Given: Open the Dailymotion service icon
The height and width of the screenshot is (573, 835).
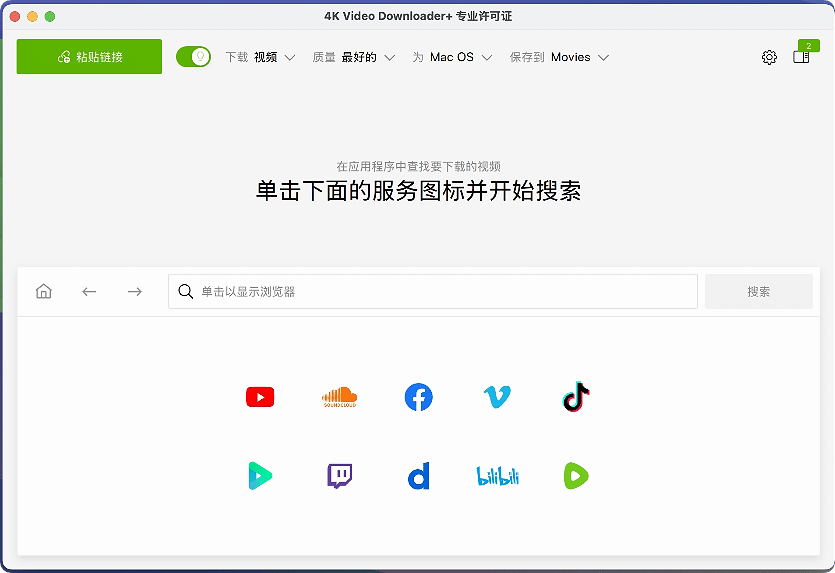Looking at the screenshot, I should (419, 476).
